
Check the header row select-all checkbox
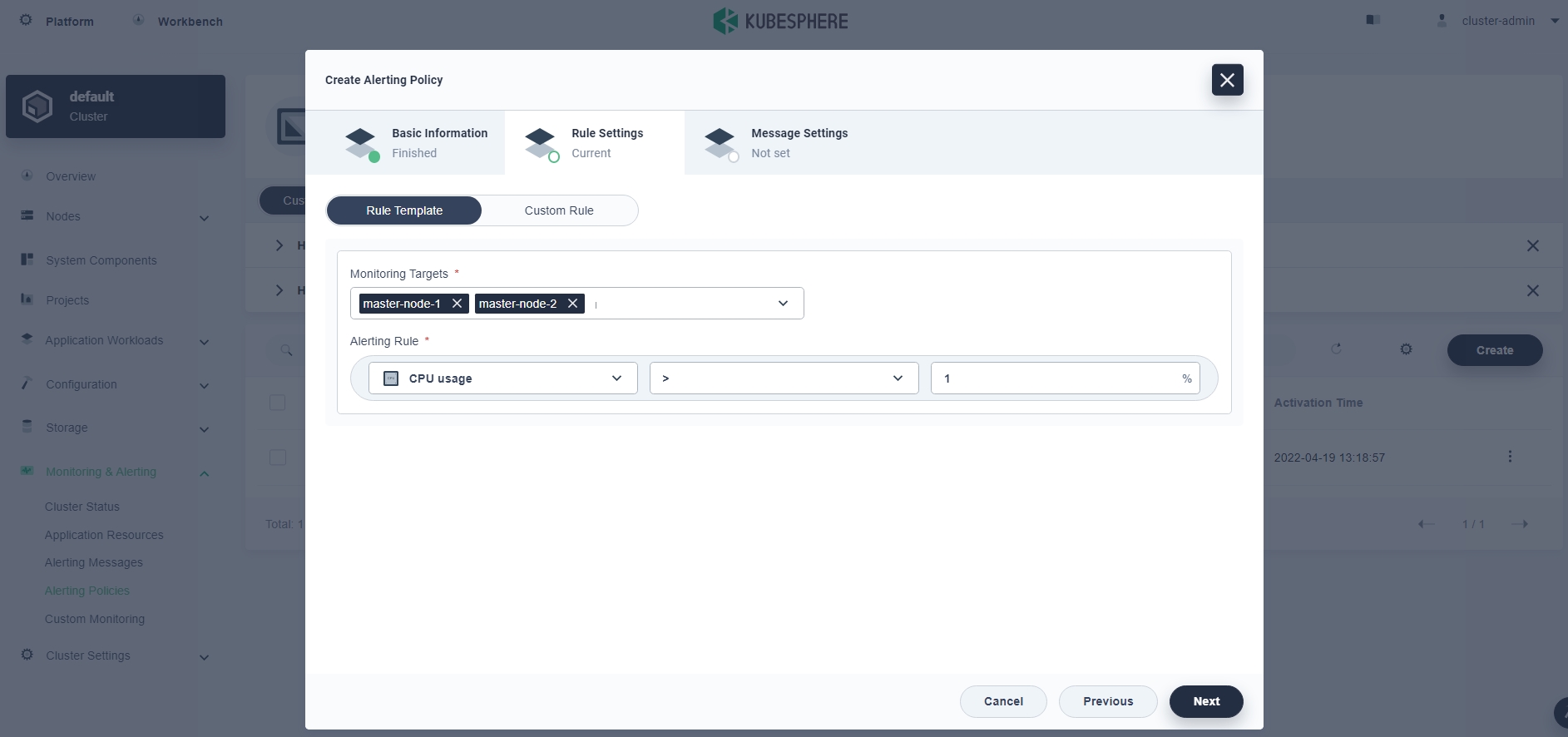coord(278,403)
